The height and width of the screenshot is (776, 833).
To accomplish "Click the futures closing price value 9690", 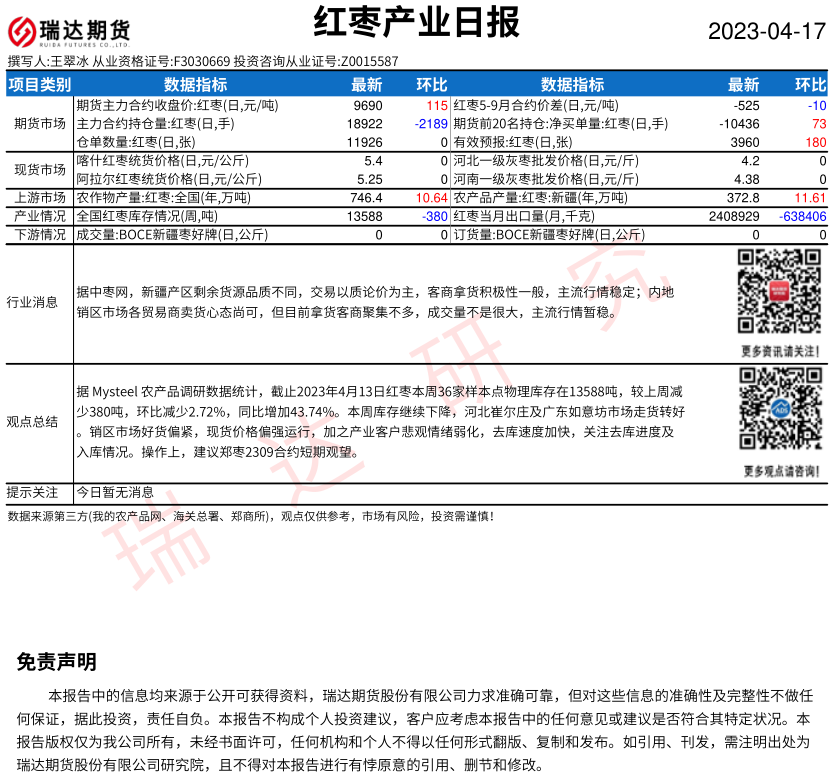I will [367, 105].
